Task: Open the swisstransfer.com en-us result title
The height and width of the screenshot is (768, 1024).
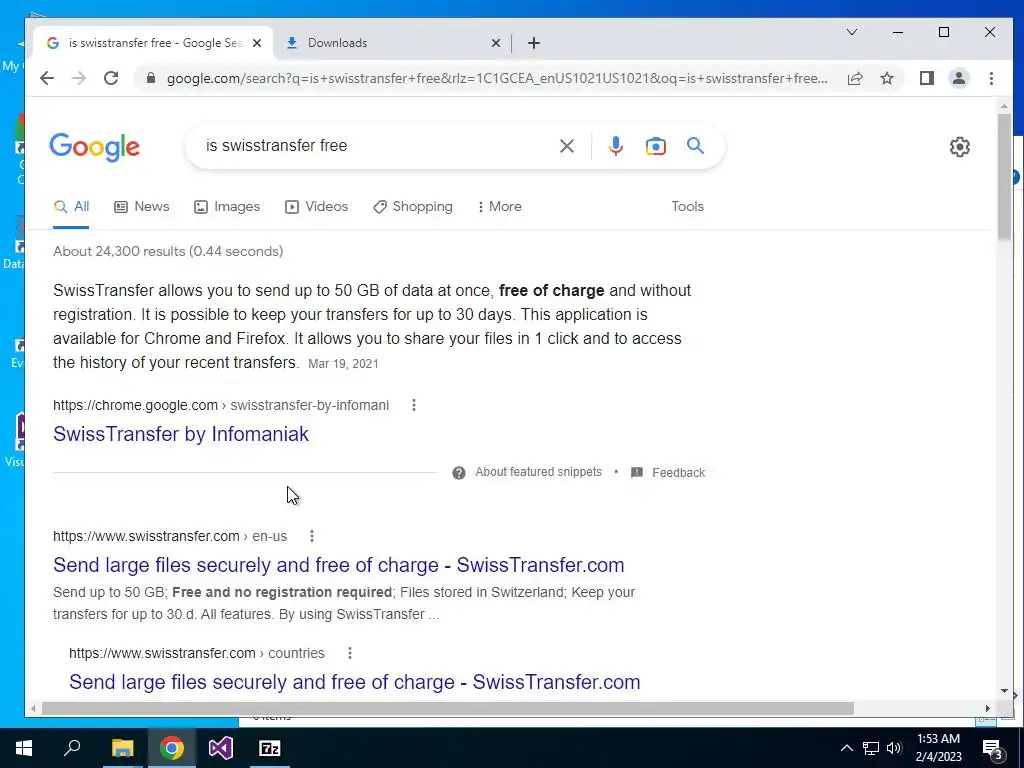Action: (339, 565)
